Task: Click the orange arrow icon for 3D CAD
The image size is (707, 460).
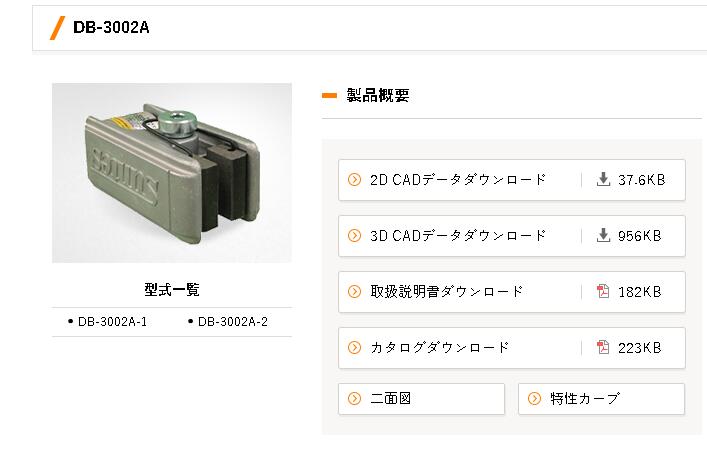Action: [x=354, y=236]
